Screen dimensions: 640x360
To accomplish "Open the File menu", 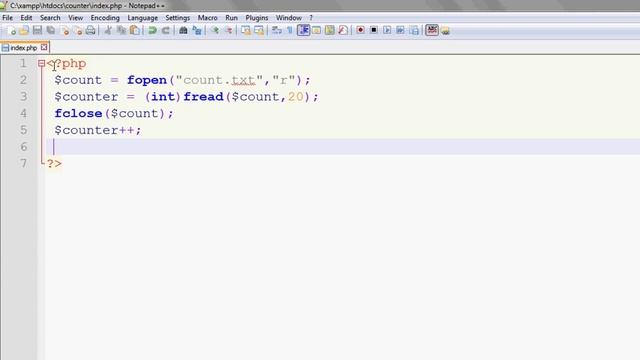I will (x=7, y=18).
